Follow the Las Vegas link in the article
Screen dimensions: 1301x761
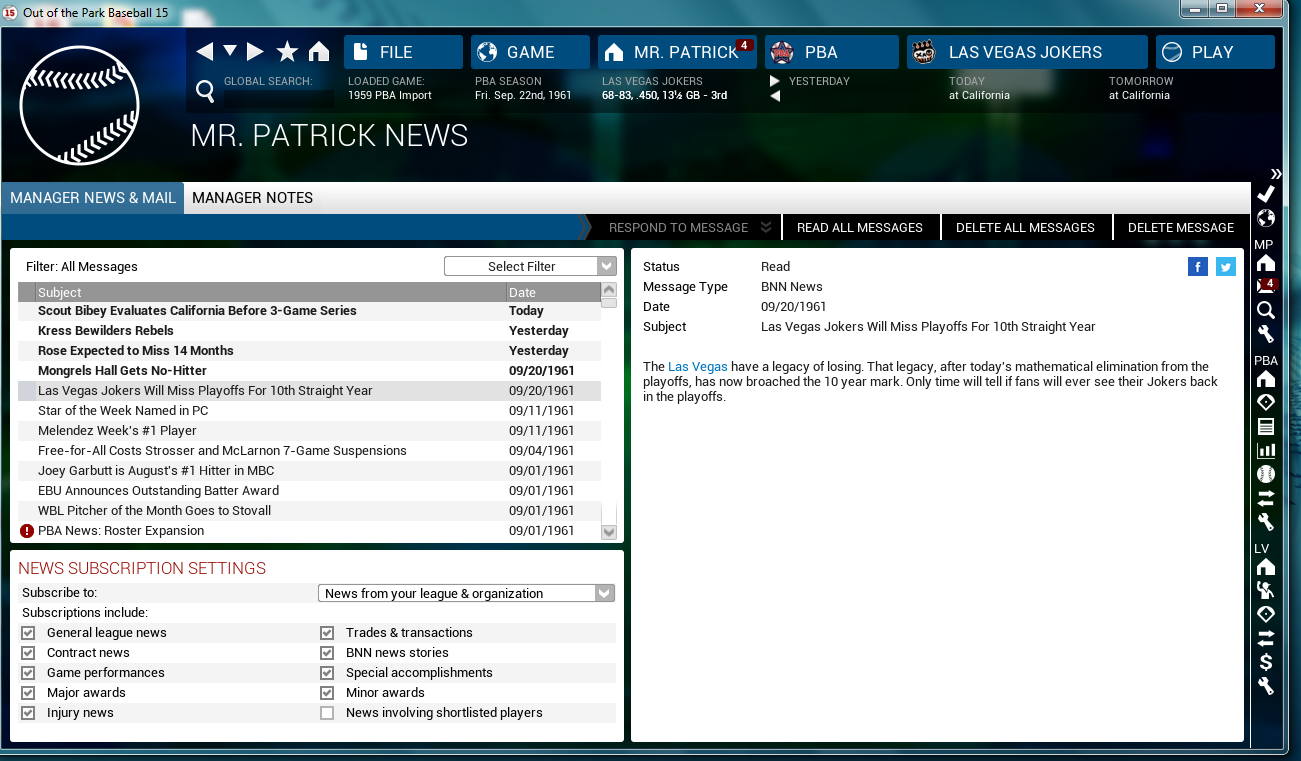point(697,367)
